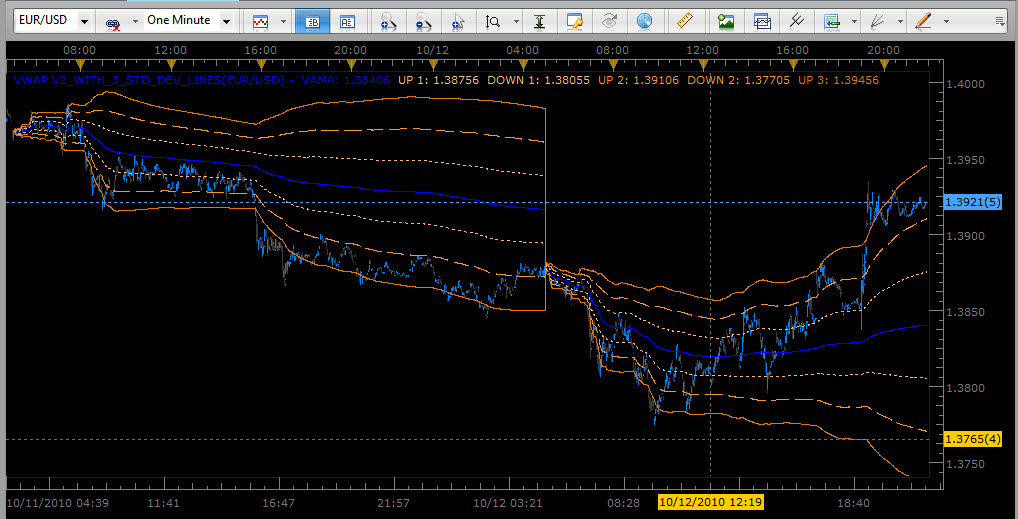This screenshot has width=1018, height=519.
Task: Click the 08:28 time axis label
Action: click(x=623, y=503)
